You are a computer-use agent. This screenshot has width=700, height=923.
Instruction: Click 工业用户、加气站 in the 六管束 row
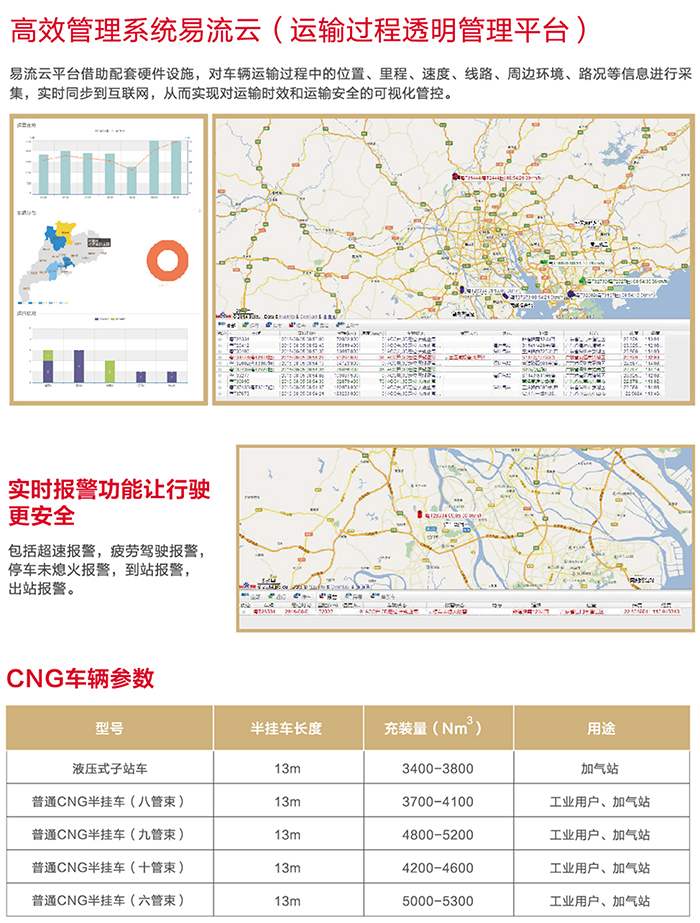[600, 901]
